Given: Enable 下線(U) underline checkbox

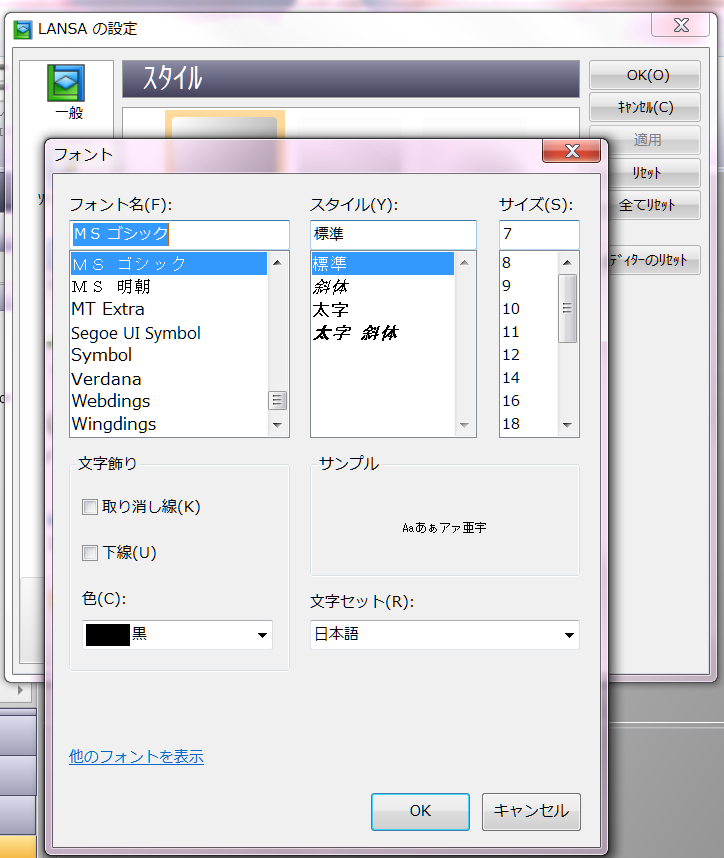Looking at the screenshot, I should 90,553.
